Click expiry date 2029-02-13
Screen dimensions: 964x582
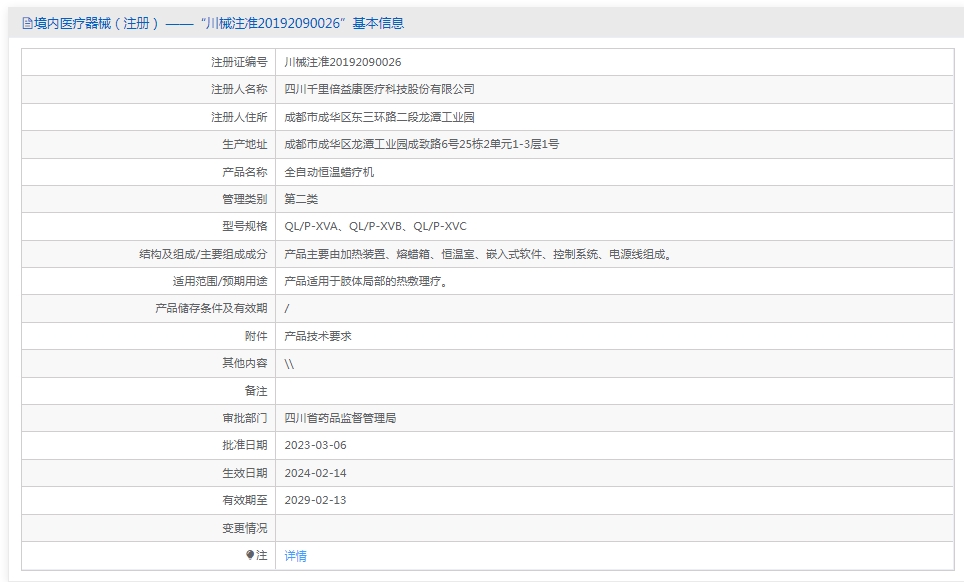click(315, 500)
